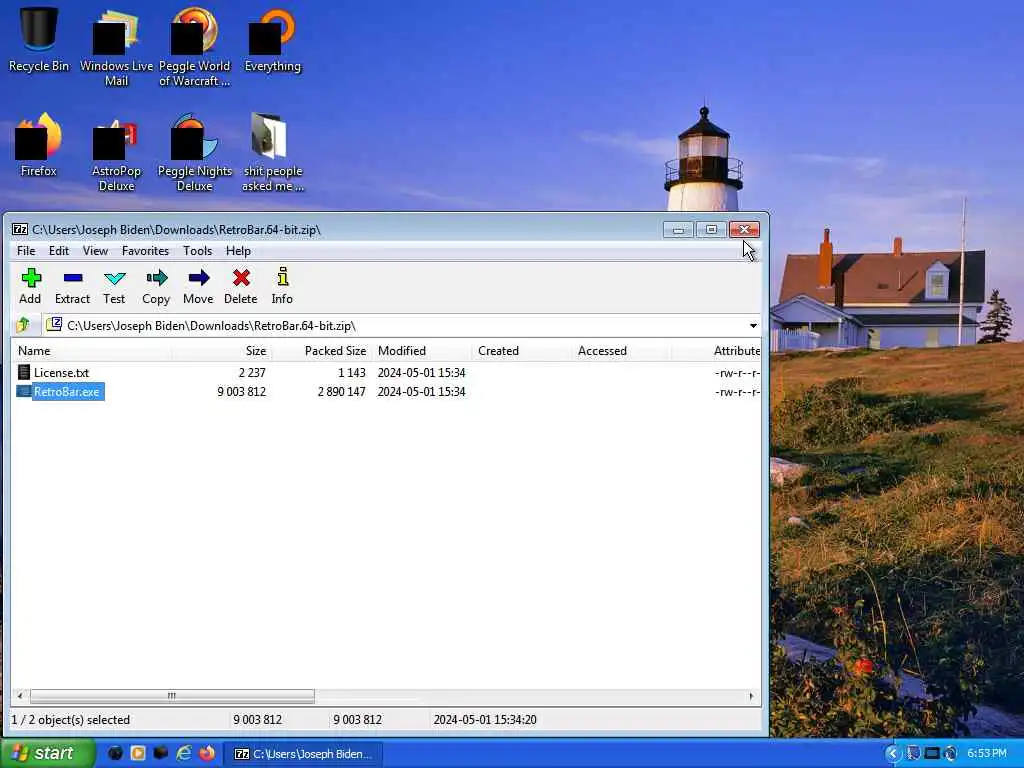The image size is (1024, 768).
Task: Run the Test archive tool
Action: click(x=114, y=278)
